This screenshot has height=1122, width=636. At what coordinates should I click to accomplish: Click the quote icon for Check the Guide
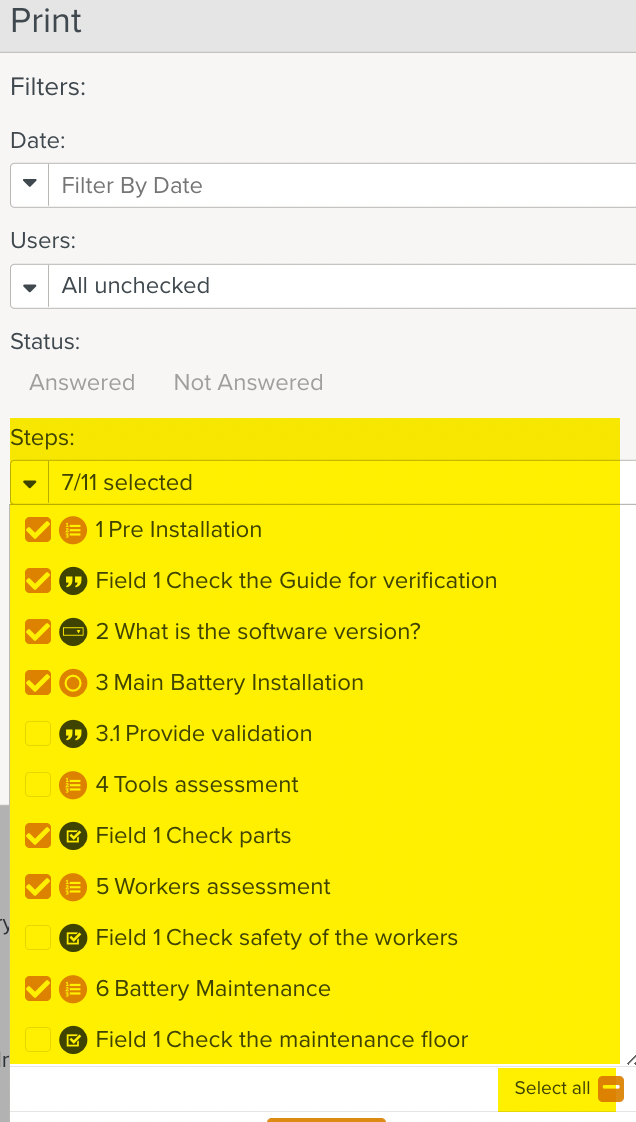coord(72,581)
